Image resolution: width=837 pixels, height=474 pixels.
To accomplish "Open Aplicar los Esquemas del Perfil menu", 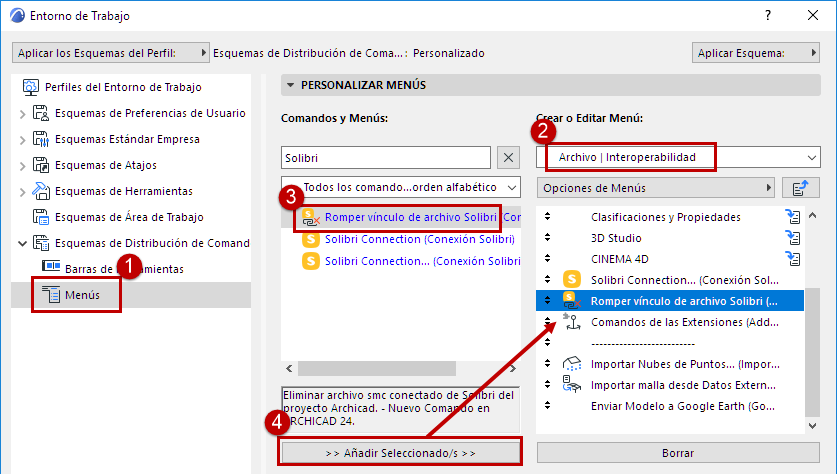I will (x=110, y=53).
